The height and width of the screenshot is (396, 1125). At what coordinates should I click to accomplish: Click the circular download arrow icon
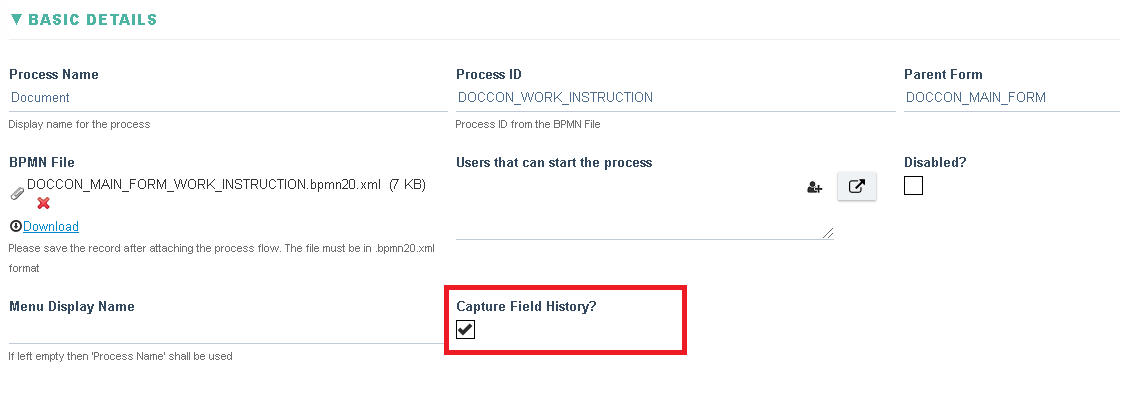coord(15,227)
